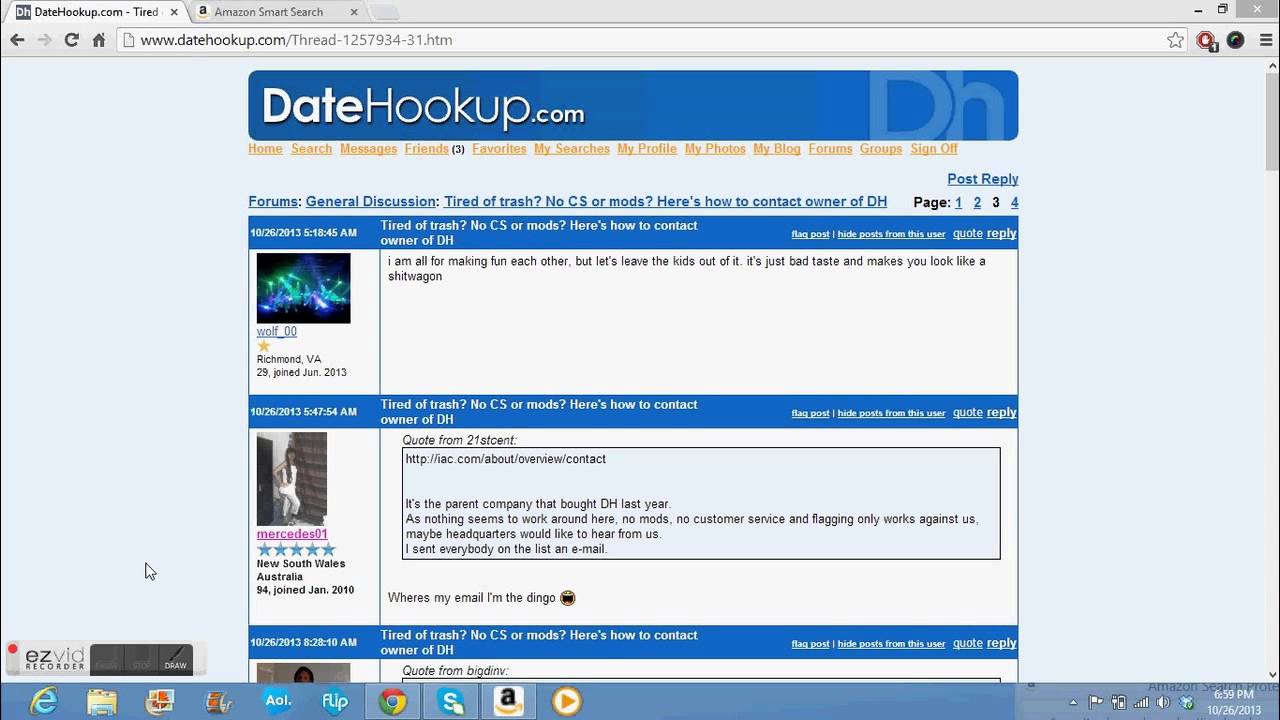Open the Flip taskbar icon
The image size is (1280, 720).
click(x=335, y=702)
